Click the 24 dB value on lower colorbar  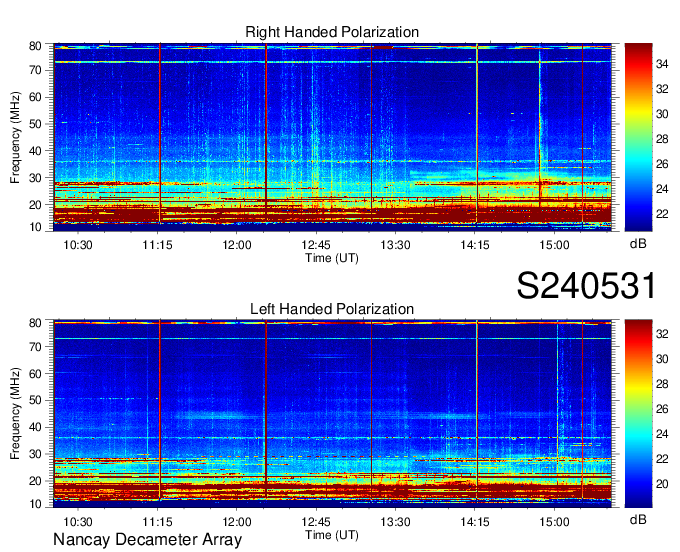click(662, 434)
